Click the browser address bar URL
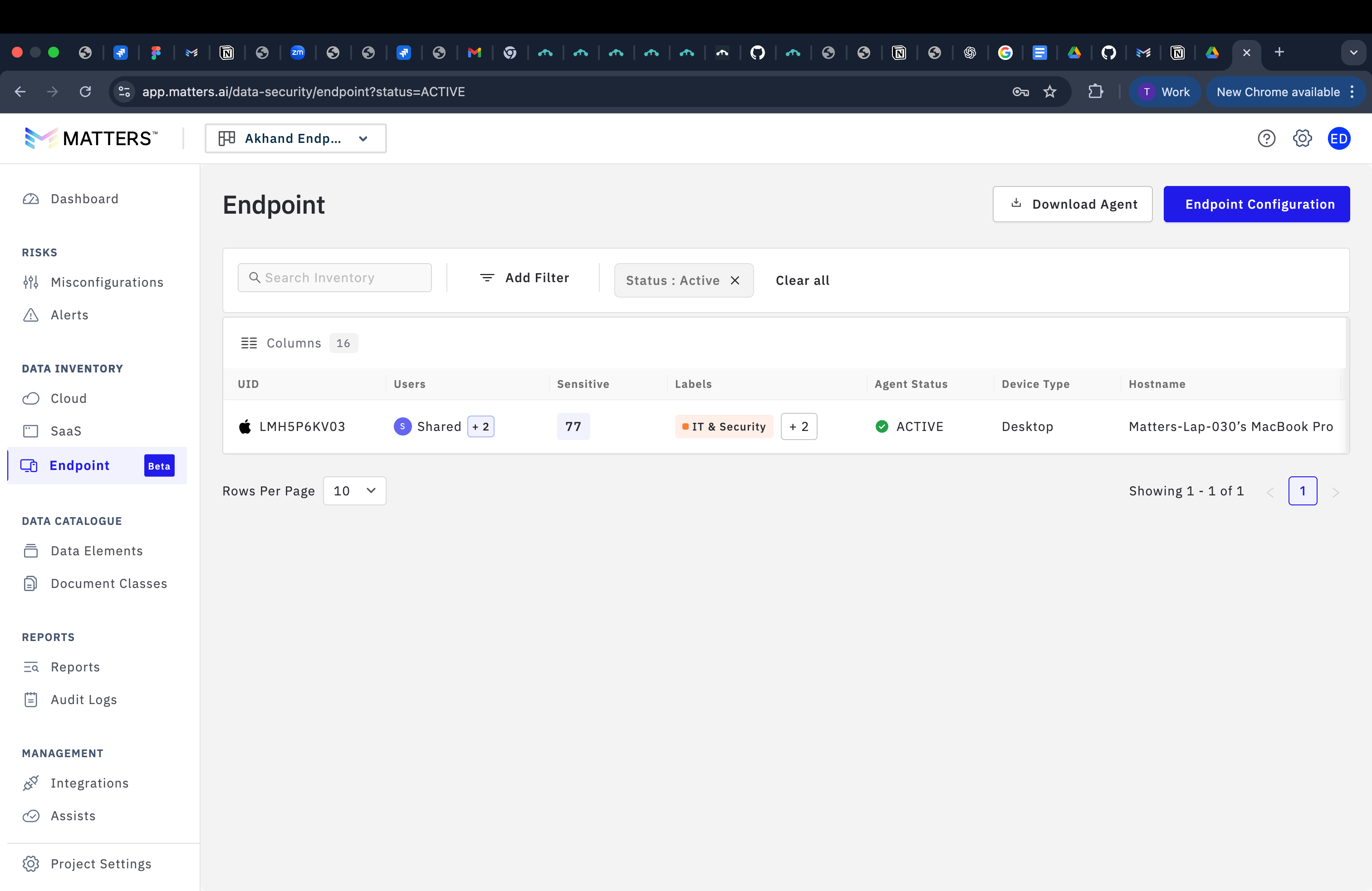 coord(303,92)
